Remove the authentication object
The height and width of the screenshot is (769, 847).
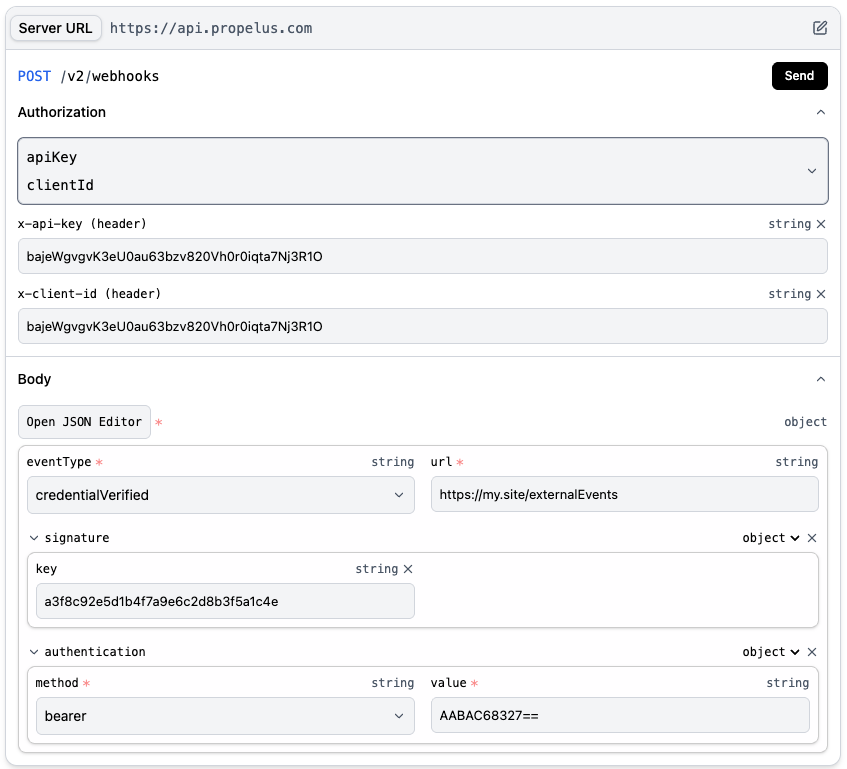click(811, 652)
